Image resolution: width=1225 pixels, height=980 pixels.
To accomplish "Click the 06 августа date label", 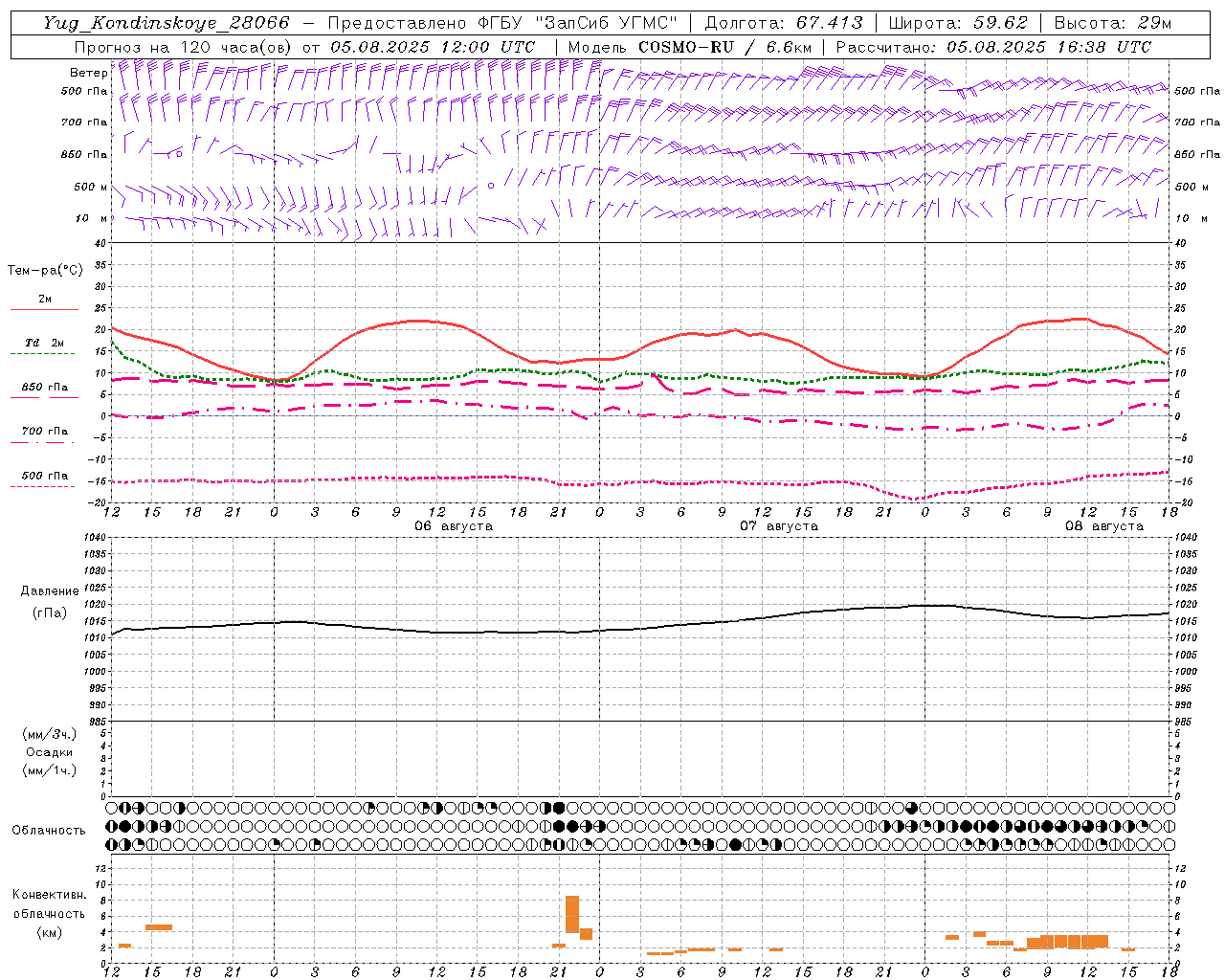I will 454,526.
